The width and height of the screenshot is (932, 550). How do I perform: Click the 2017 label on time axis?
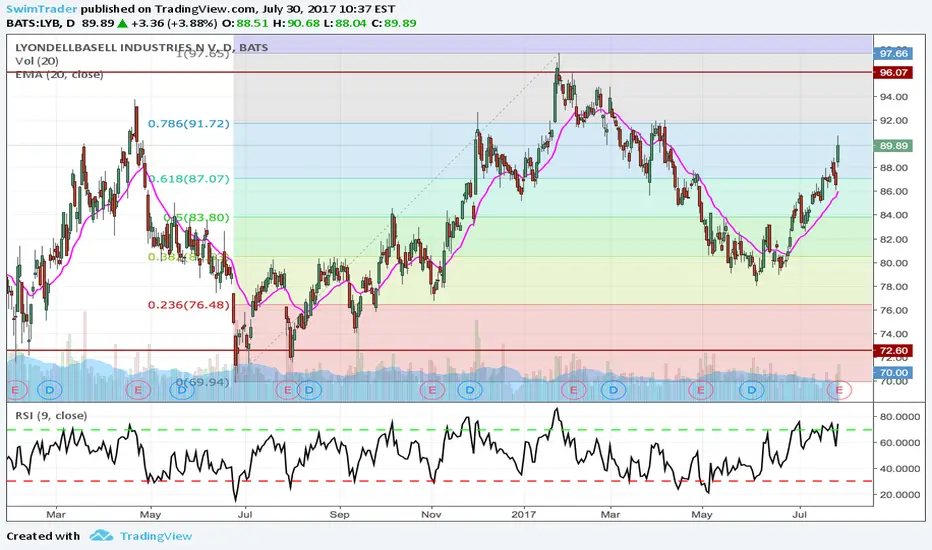(x=524, y=514)
